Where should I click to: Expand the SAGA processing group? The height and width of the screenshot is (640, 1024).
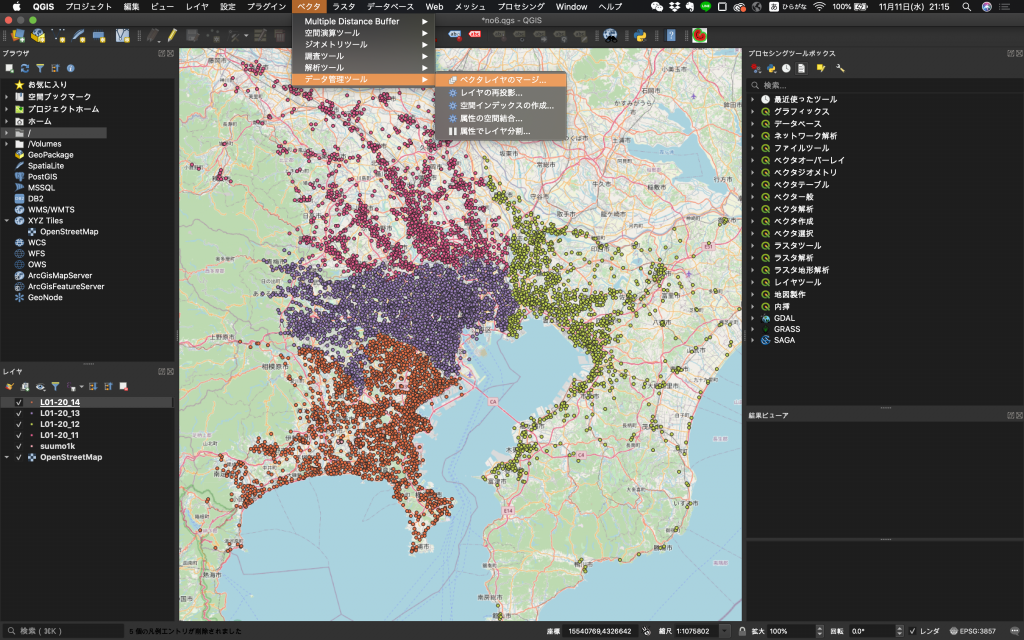753,340
